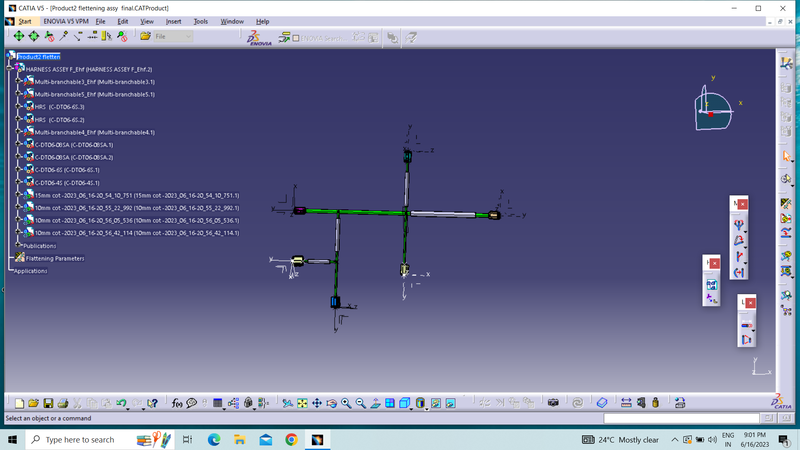Tick the ENOVIA Search checkbox
The image size is (800, 450).
pyautogui.click(x=296, y=38)
